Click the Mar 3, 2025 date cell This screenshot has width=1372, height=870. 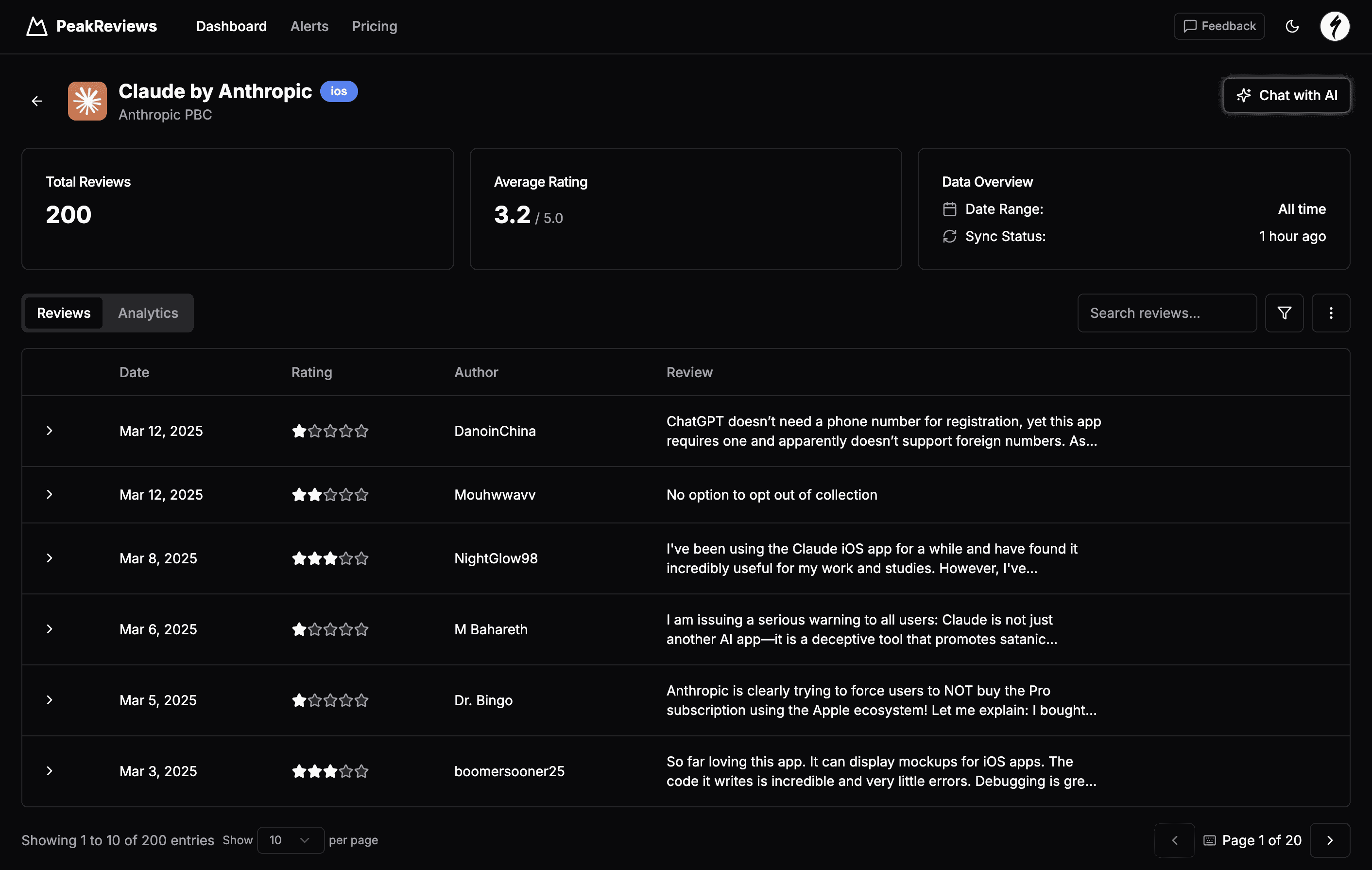(158, 771)
